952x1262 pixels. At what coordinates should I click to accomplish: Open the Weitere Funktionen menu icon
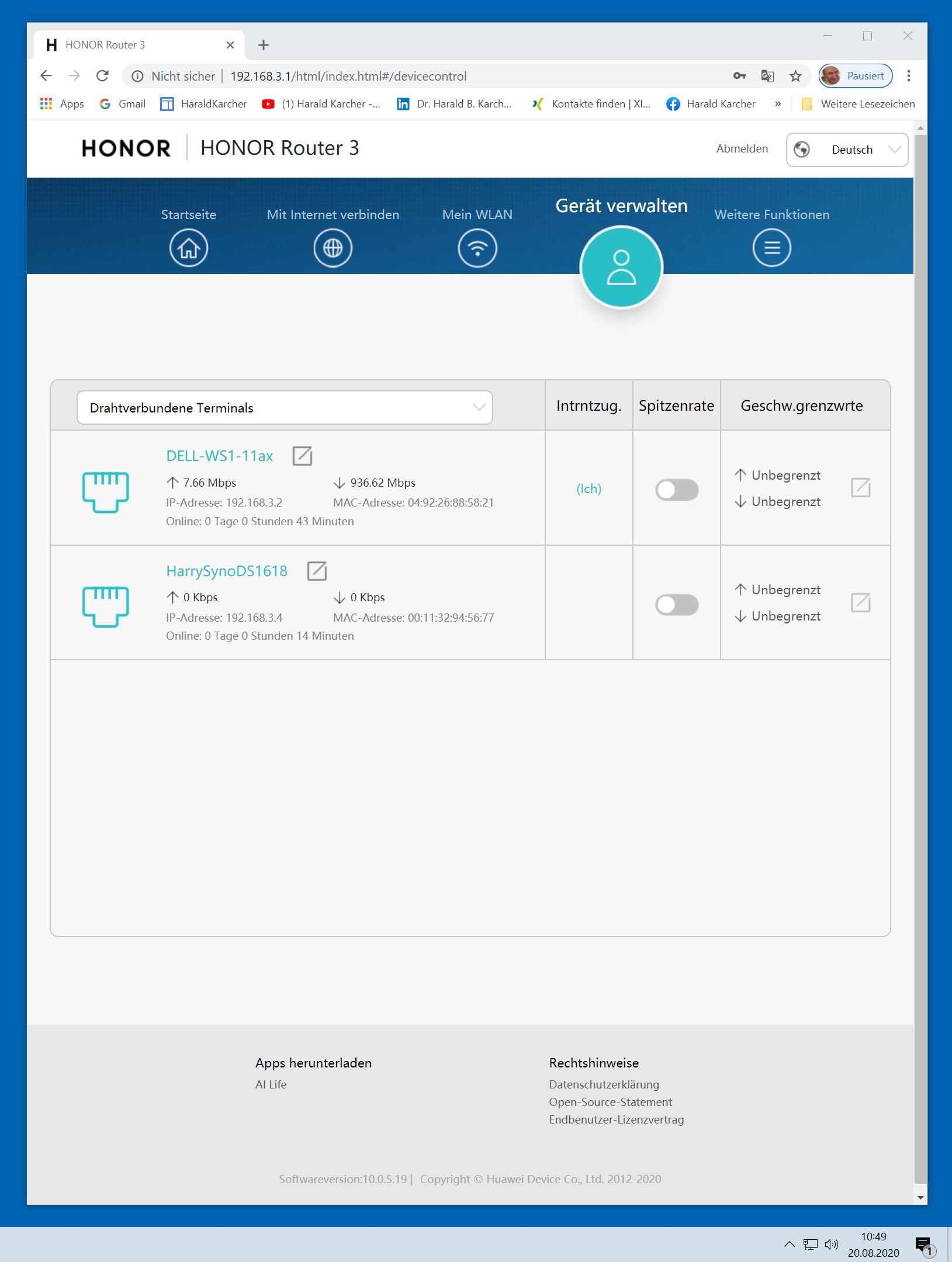[772, 248]
